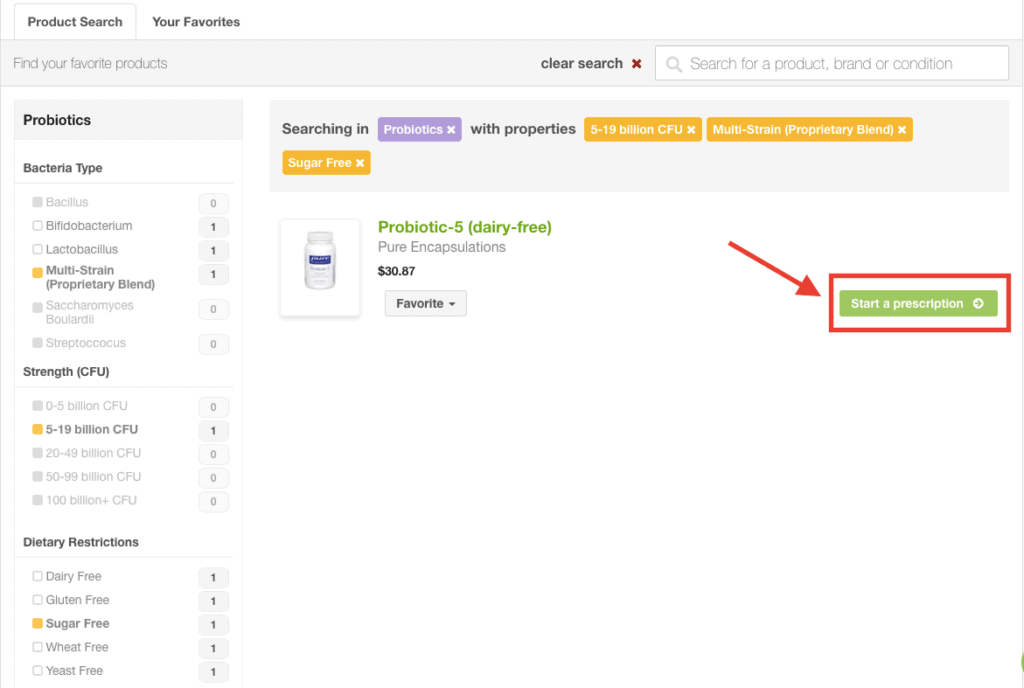This screenshot has height=688, width=1024.
Task: Click the Pure Encapsulations brand name
Action: click(441, 247)
